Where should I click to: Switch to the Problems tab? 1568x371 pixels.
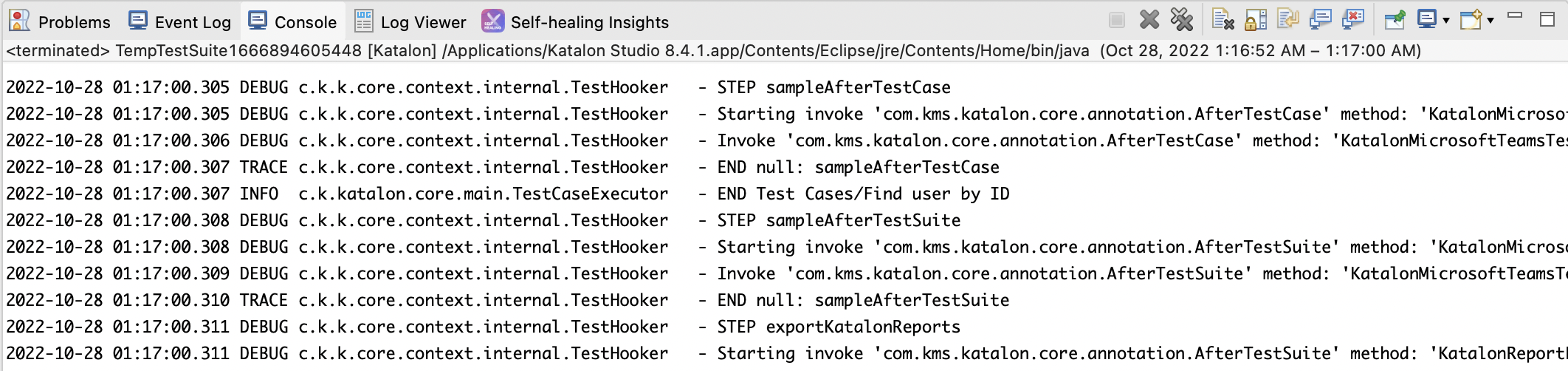pos(61,22)
